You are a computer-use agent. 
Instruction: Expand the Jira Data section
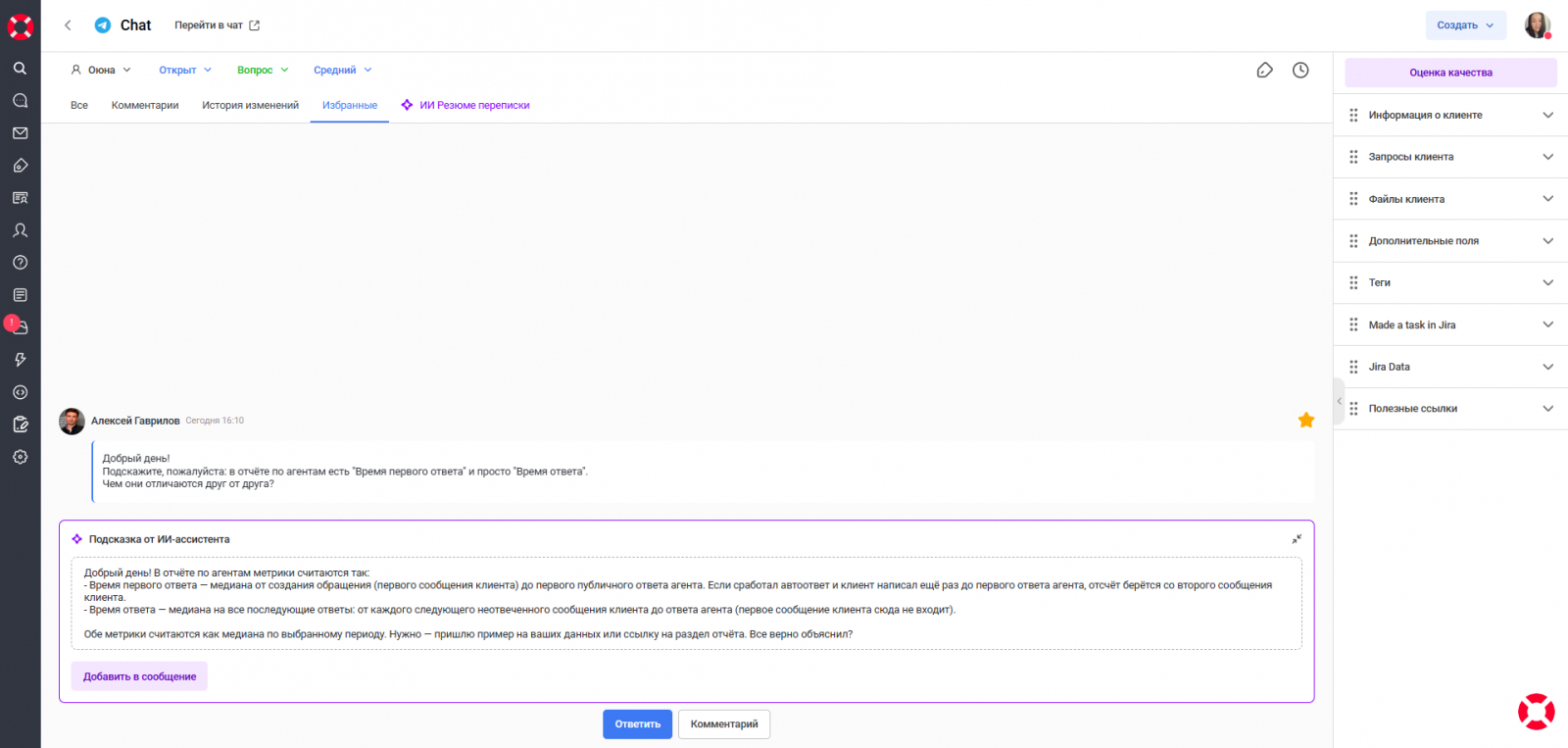click(x=1450, y=368)
